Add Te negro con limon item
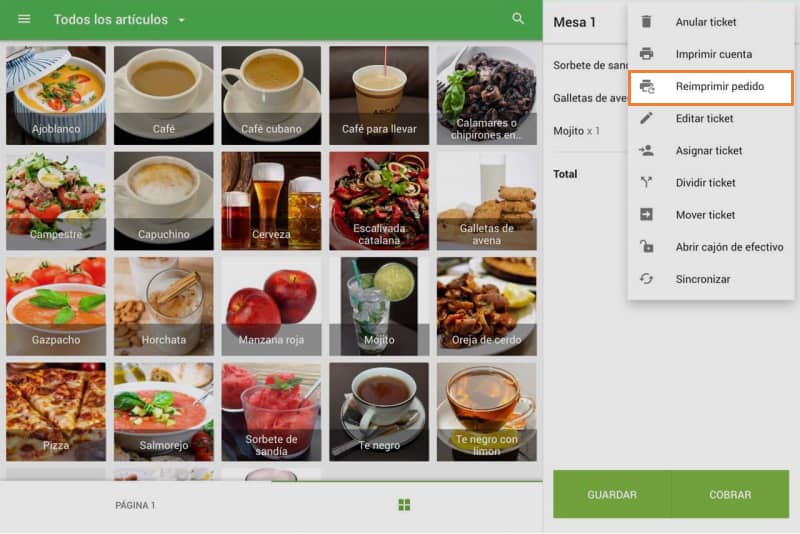Screen dimensions: 800x534 [x=487, y=412]
